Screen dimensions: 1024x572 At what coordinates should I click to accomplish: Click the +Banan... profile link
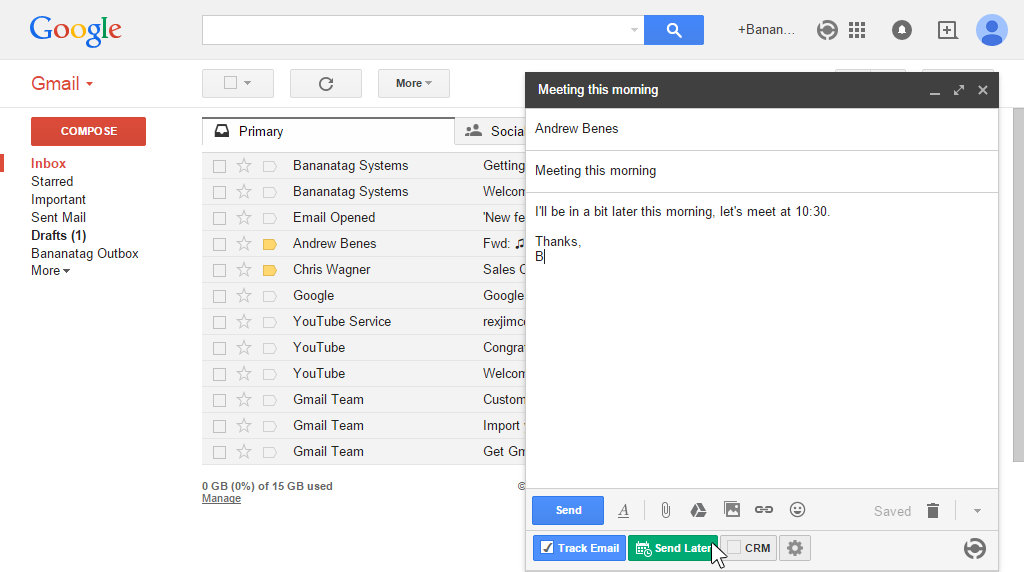pyautogui.click(x=766, y=30)
